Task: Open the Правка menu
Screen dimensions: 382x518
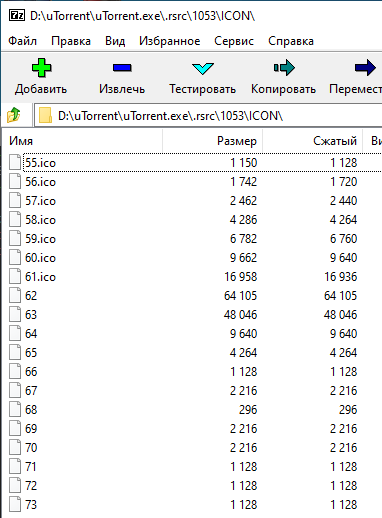Action: (71, 41)
